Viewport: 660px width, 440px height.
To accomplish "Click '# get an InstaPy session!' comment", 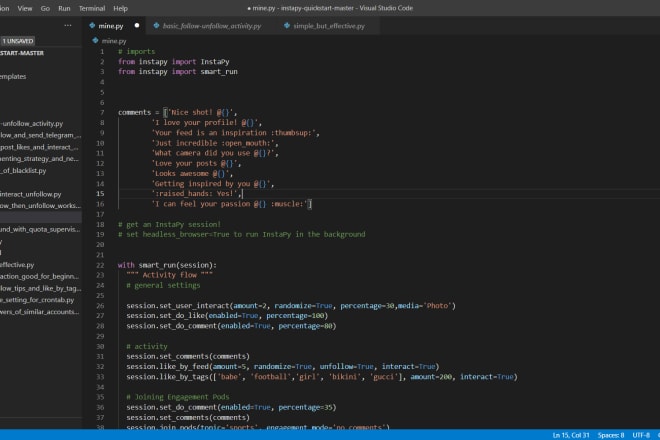I will pyautogui.click(x=169, y=224).
